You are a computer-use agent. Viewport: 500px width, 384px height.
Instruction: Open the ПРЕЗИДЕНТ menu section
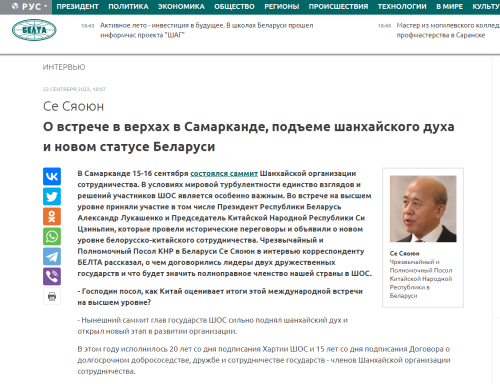(x=77, y=7)
